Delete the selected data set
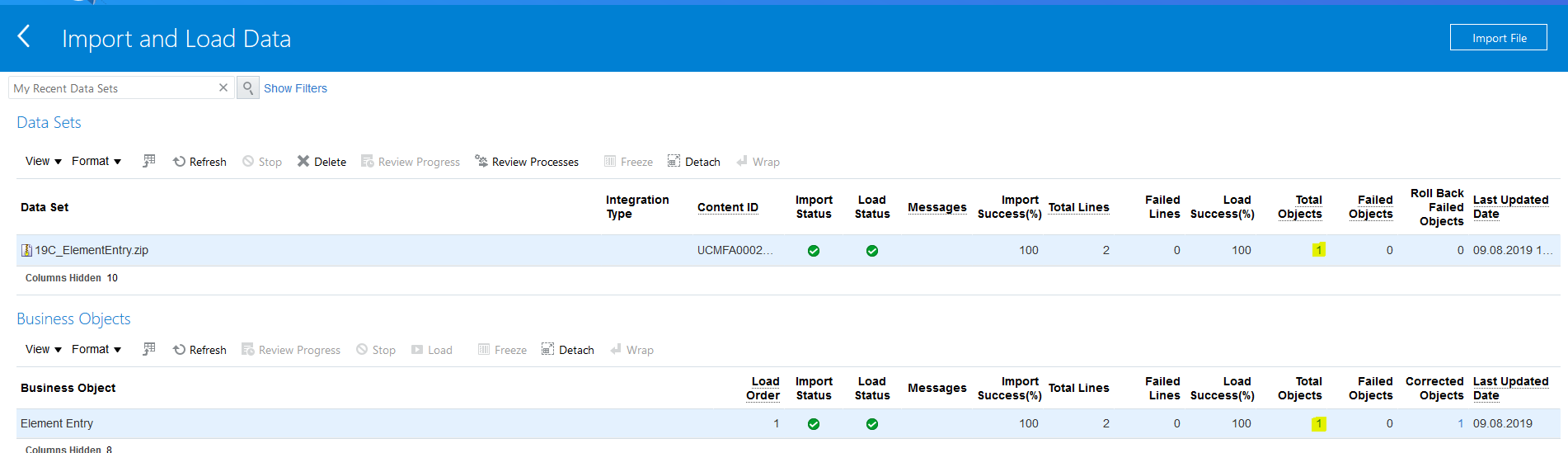The width and height of the screenshot is (1568, 453). click(322, 162)
